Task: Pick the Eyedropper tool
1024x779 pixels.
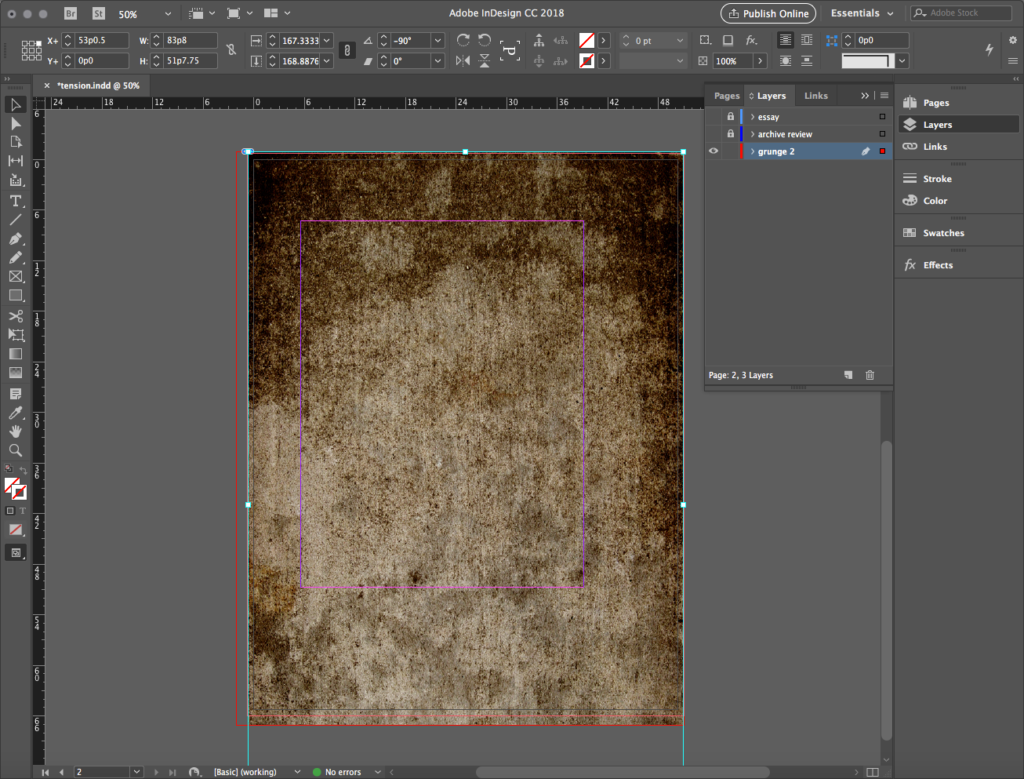Action: point(16,412)
